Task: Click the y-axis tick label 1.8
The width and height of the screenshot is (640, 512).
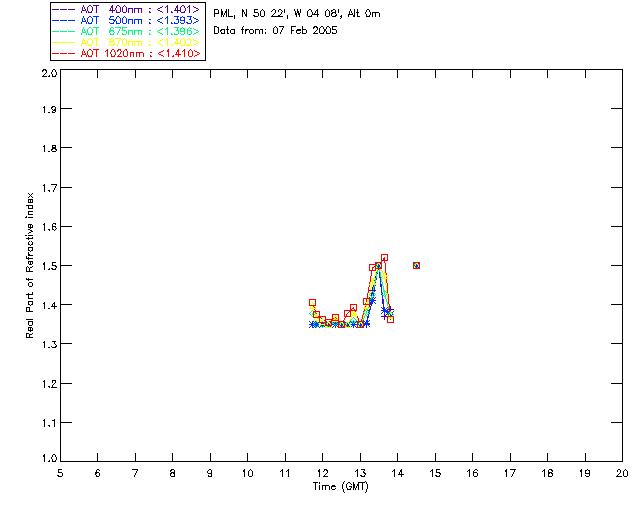Action: (x=49, y=148)
